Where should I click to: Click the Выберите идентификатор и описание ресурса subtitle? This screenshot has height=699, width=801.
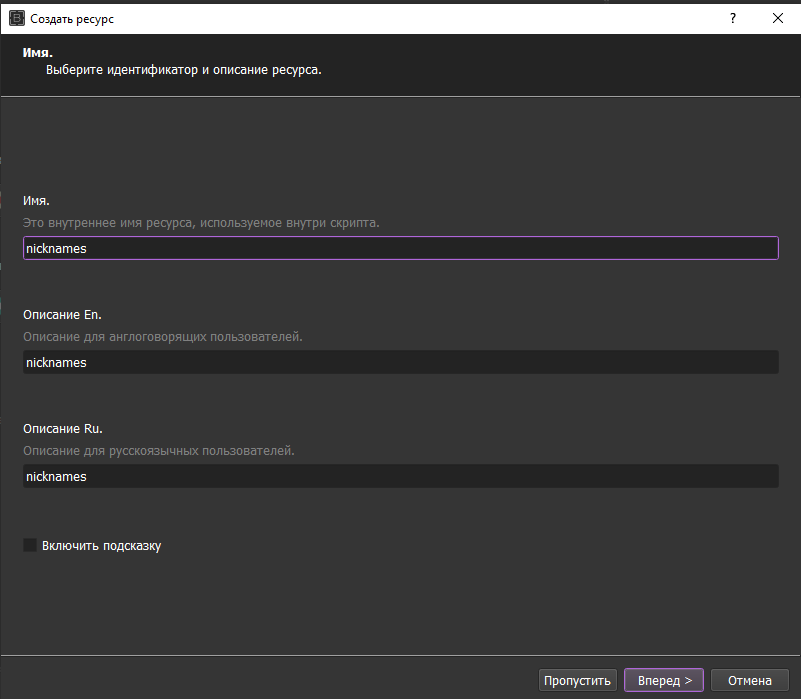click(x=184, y=71)
